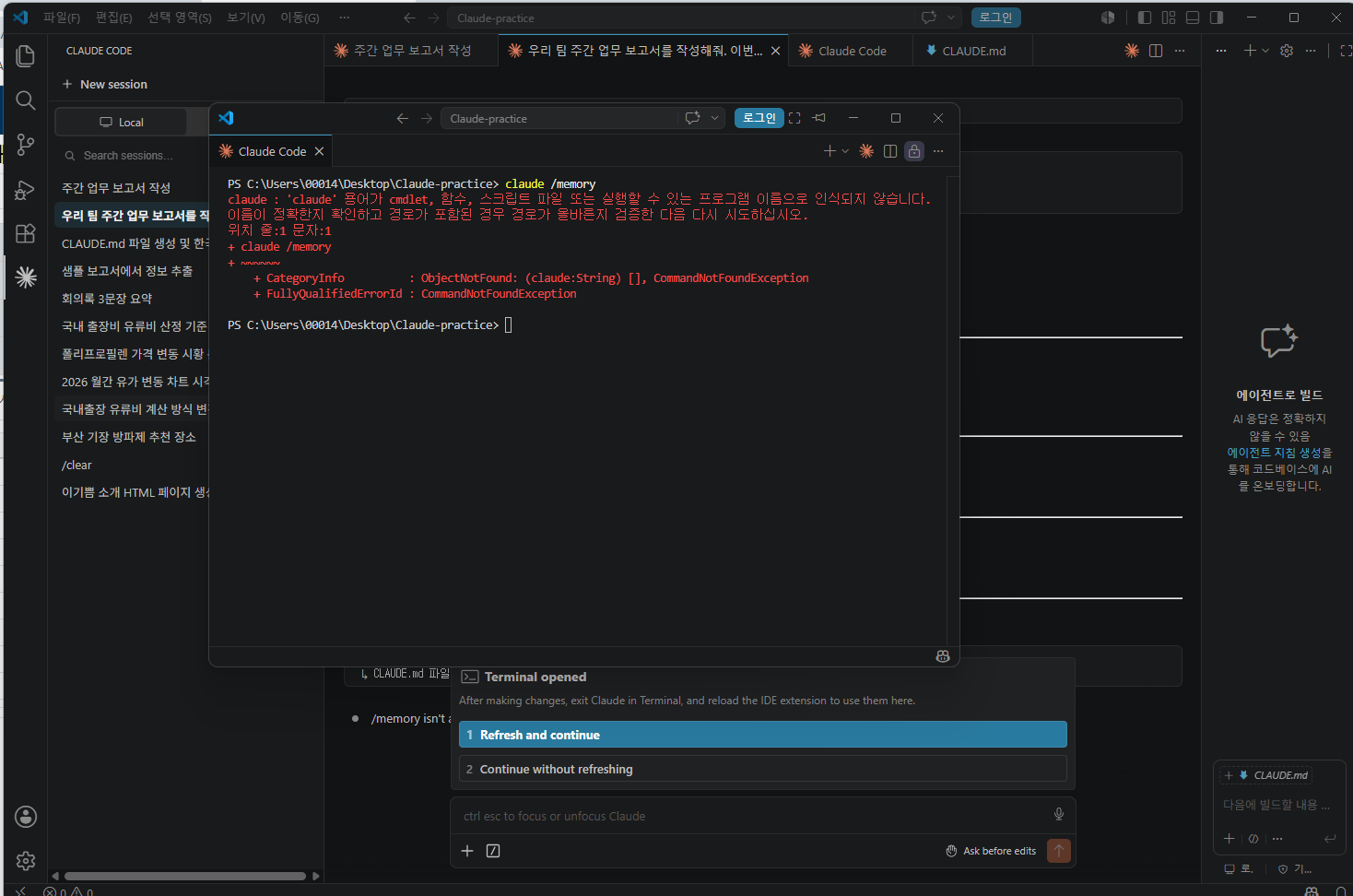
Task: Click Claude icon in floating window toolbar
Action: pos(866,151)
